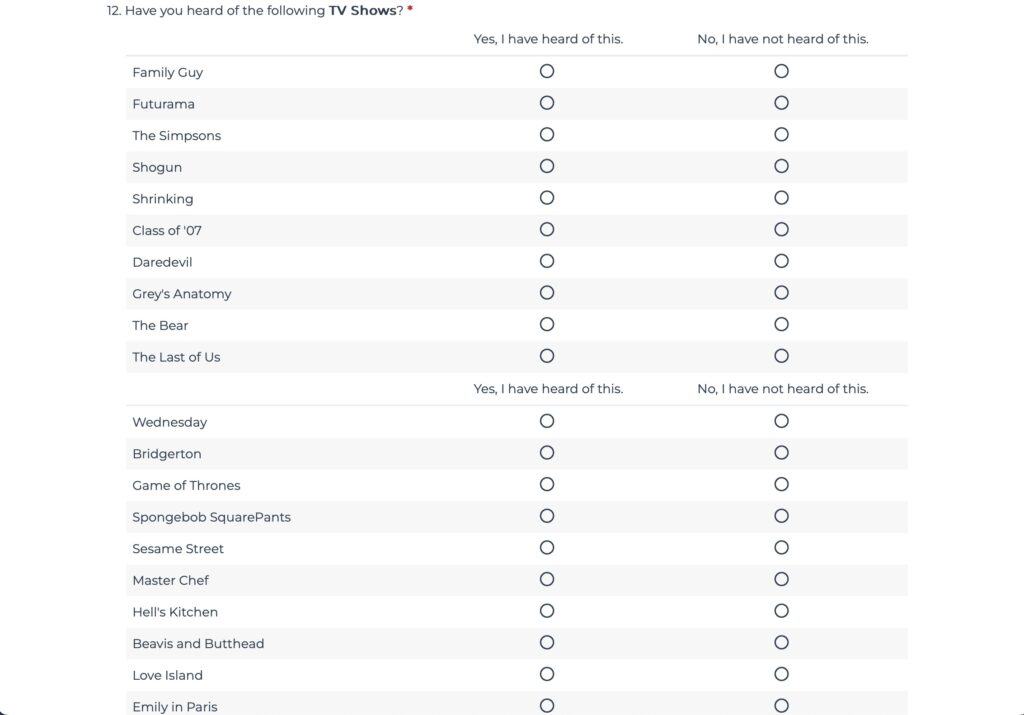Select No for Spongebob SquarePants
The width and height of the screenshot is (1024, 715).
tap(781, 516)
